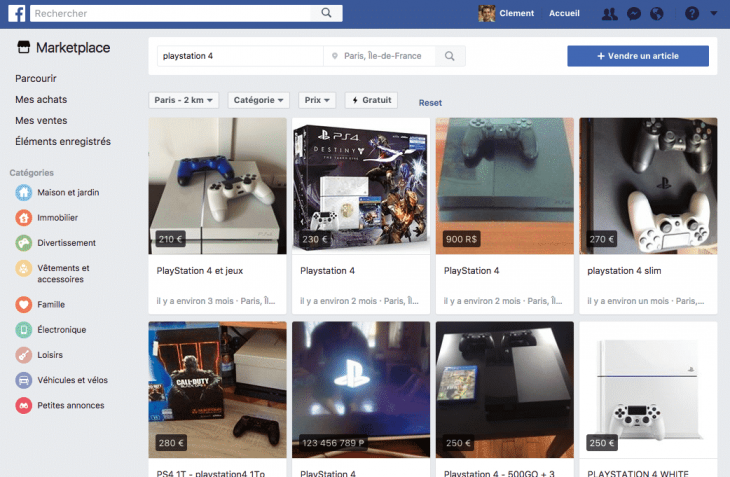Select Électronique category icon
Image resolution: width=730 pixels, height=477 pixels.
24,329
